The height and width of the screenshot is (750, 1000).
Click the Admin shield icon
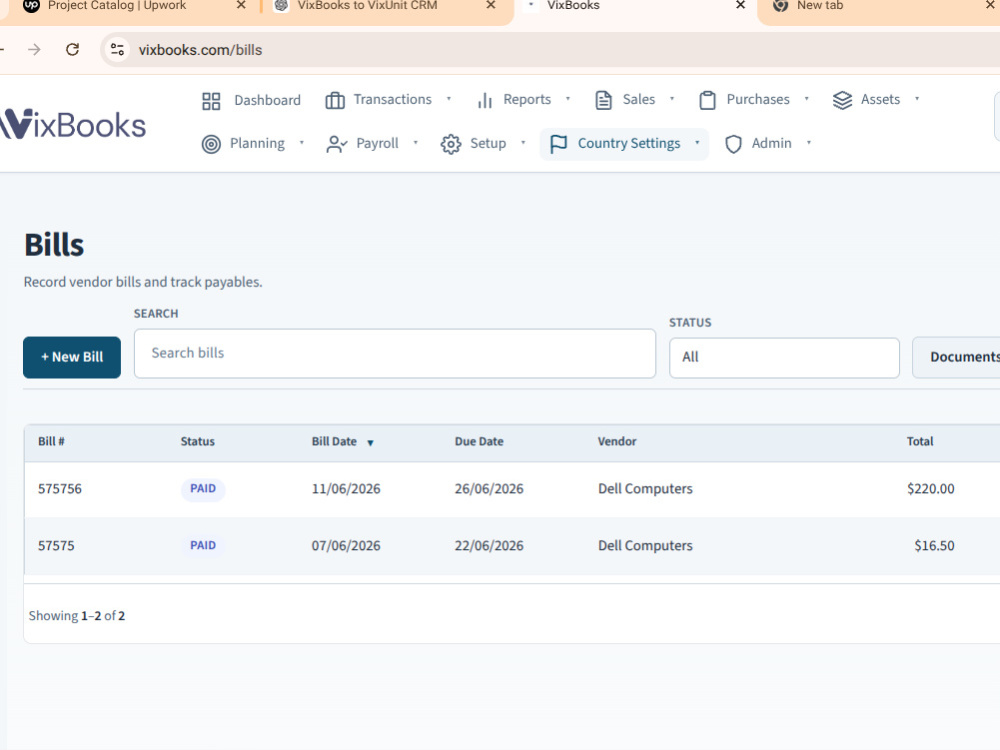point(733,144)
